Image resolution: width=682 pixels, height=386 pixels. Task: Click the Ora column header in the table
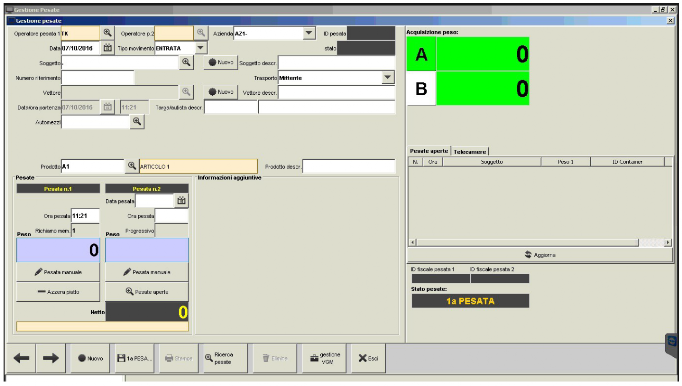(x=432, y=161)
